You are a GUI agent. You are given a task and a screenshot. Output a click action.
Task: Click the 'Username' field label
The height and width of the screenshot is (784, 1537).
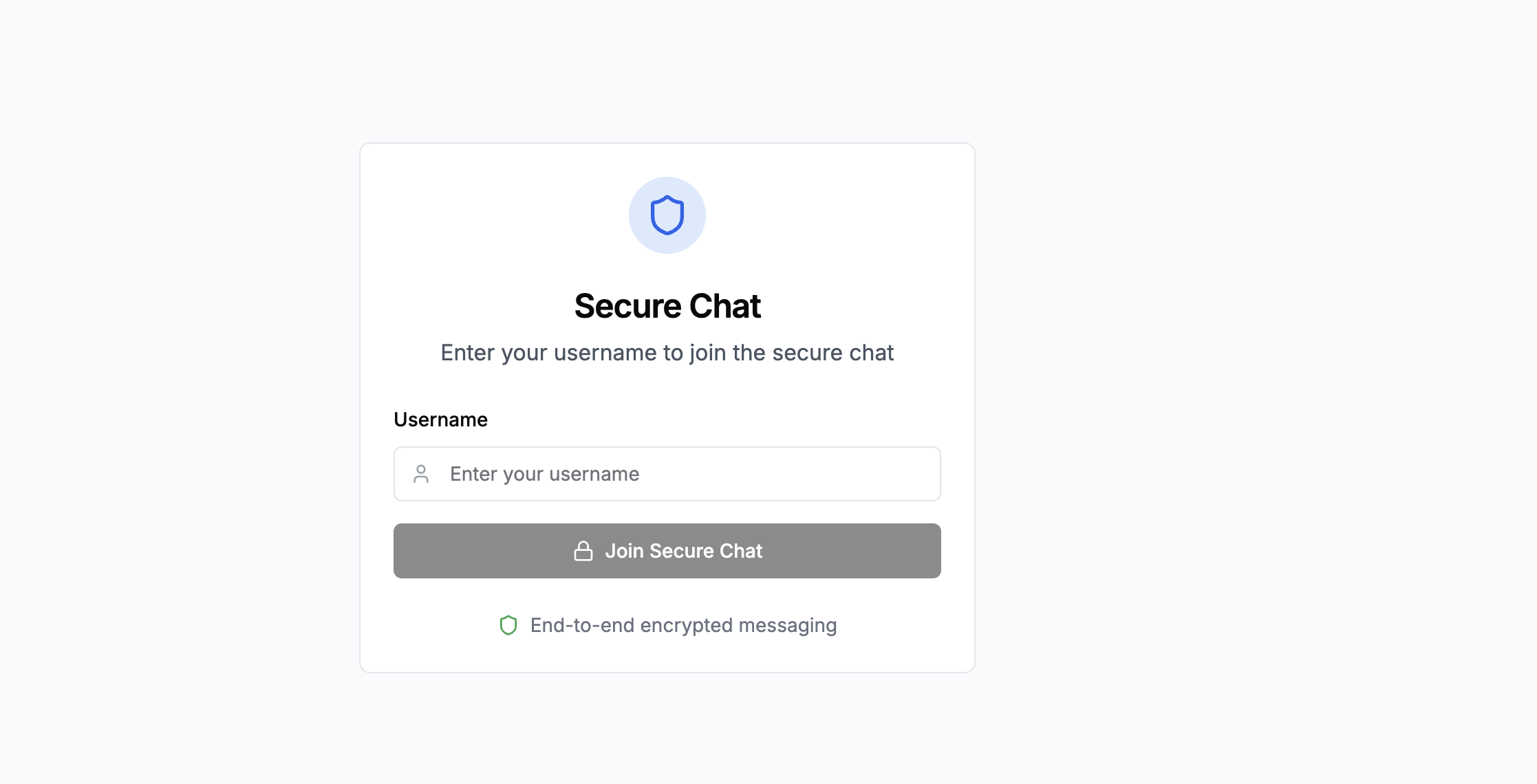(440, 419)
